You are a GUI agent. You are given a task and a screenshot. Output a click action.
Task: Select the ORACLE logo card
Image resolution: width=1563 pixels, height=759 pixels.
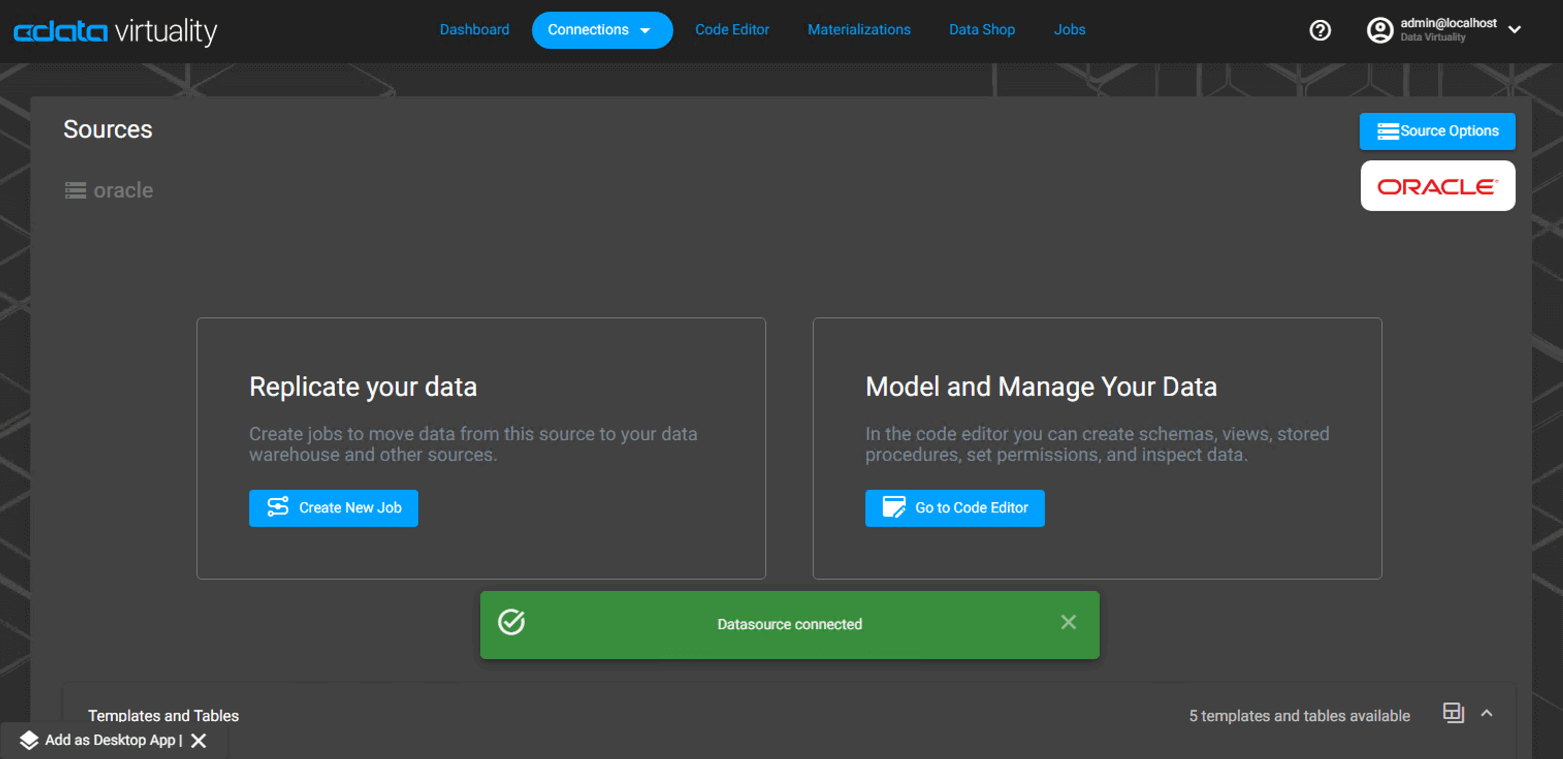pos(1437,185)
